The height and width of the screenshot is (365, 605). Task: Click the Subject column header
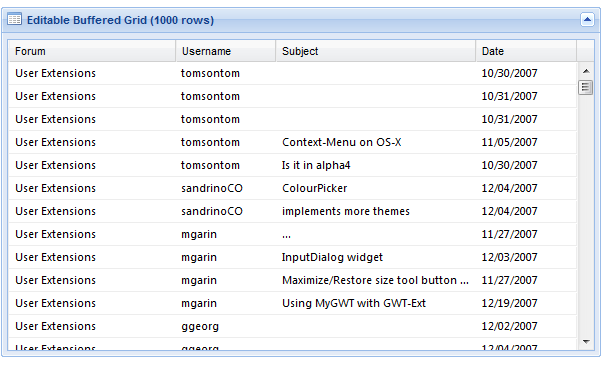coord(375,51)
